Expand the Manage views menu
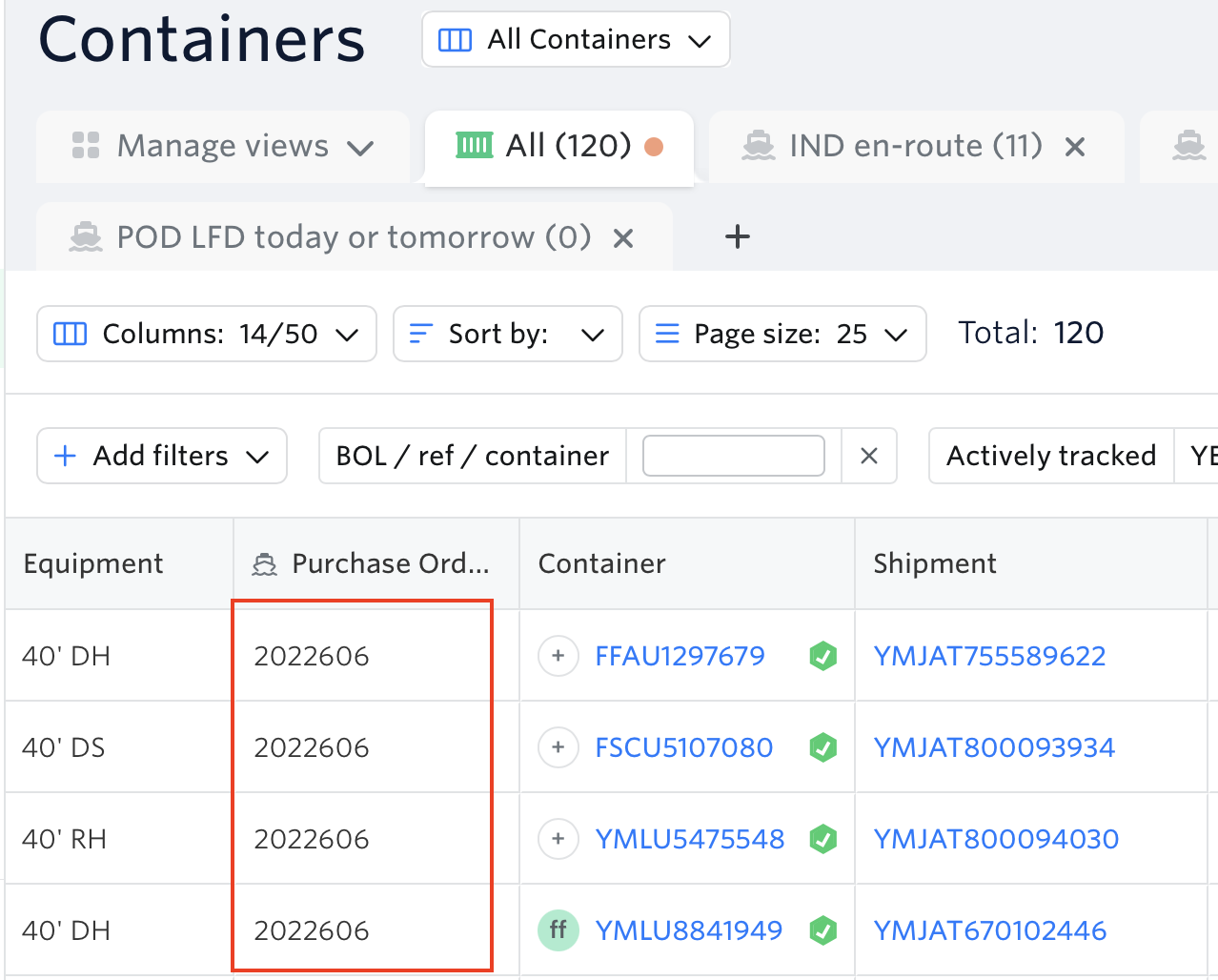 click(223, 147)
